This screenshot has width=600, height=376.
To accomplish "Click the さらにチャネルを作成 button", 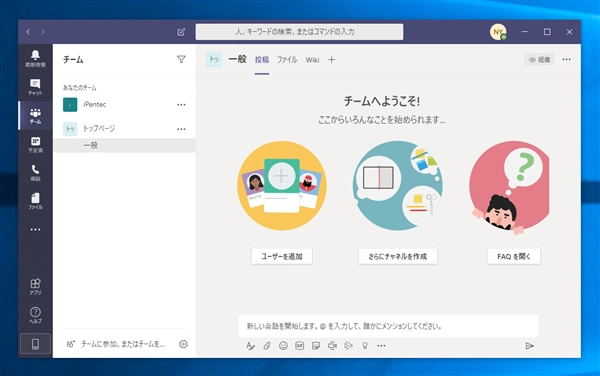I will [398, 256].
